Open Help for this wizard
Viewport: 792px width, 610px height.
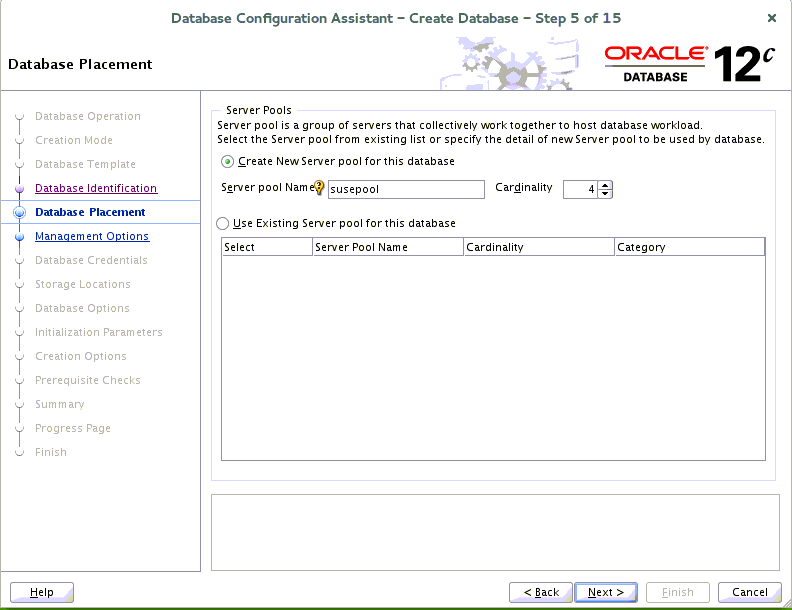pyautogui.click(x=42, y=592)
